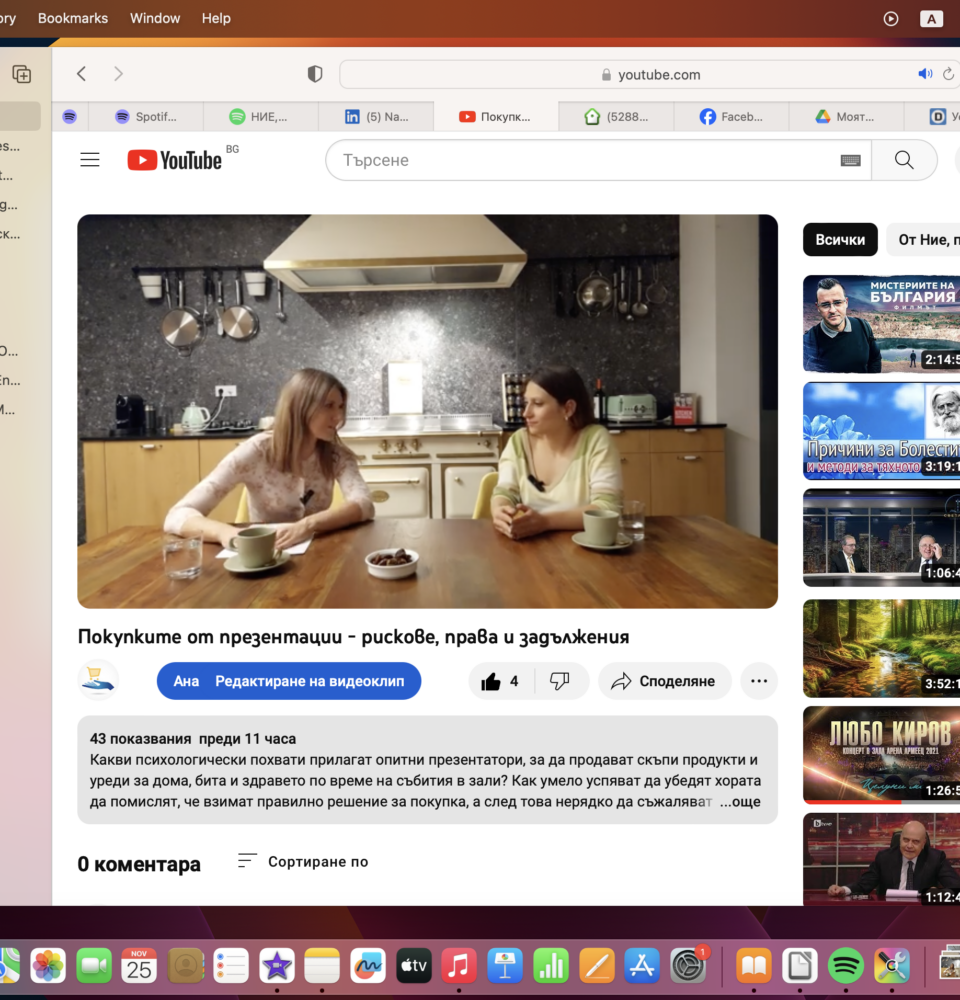Open the App Store from the Dock
This screenshot has height=1000, width=960.
pyautogui.click(x=642, y=966)
